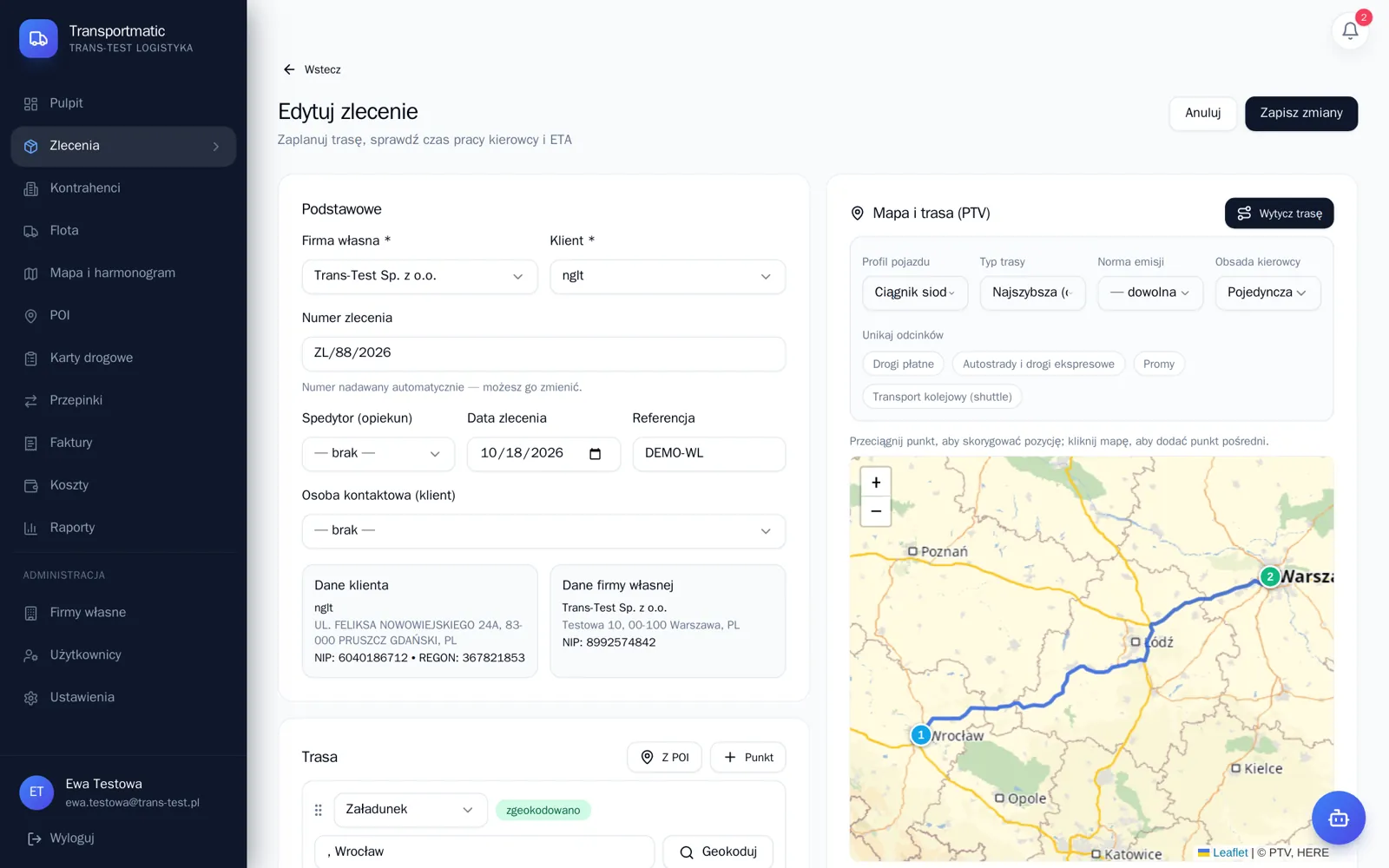Image resolution: width=1389 pixels, height=868 pixels.
Task: Open the chatbot assistant button
Action: point(1338,818)
